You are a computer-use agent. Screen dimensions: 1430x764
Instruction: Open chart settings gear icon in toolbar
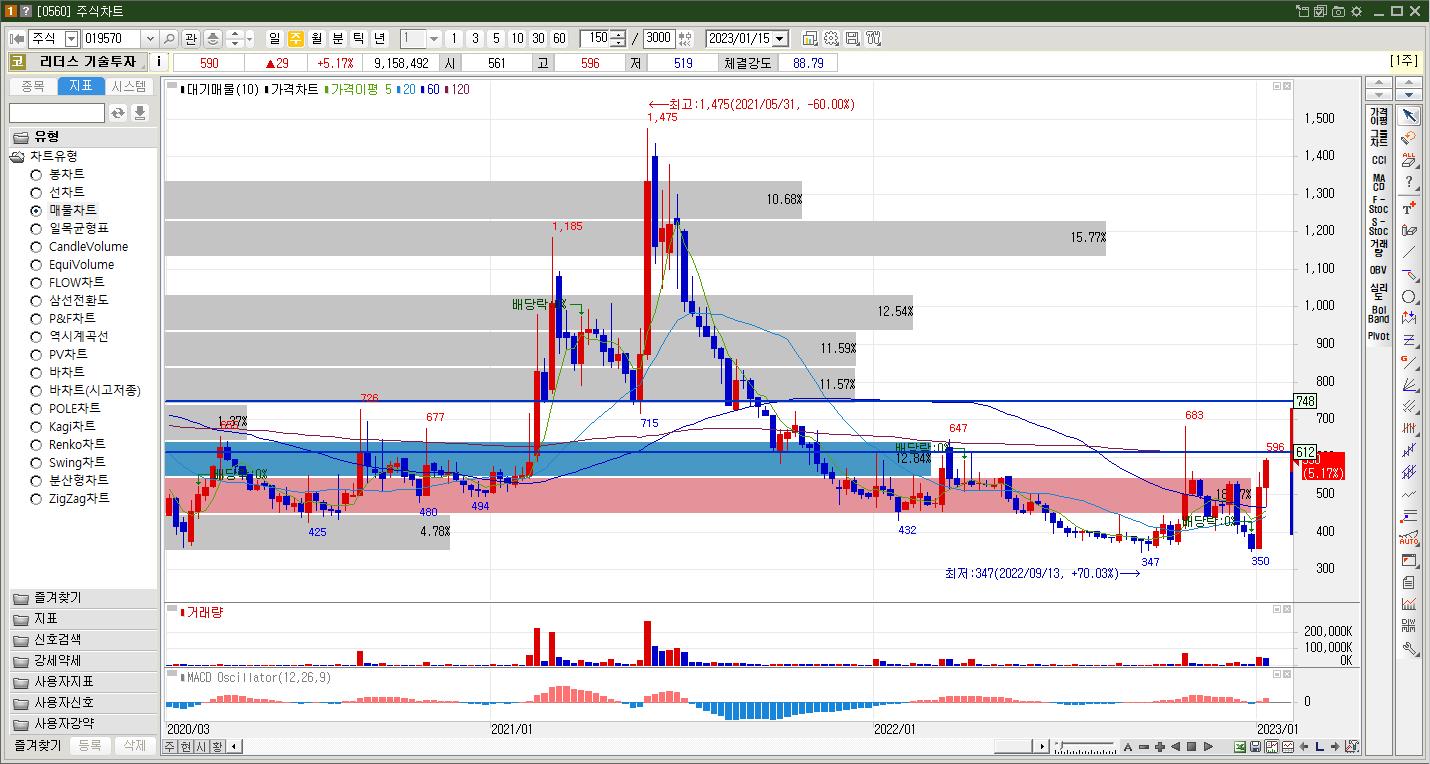point(831,38)
